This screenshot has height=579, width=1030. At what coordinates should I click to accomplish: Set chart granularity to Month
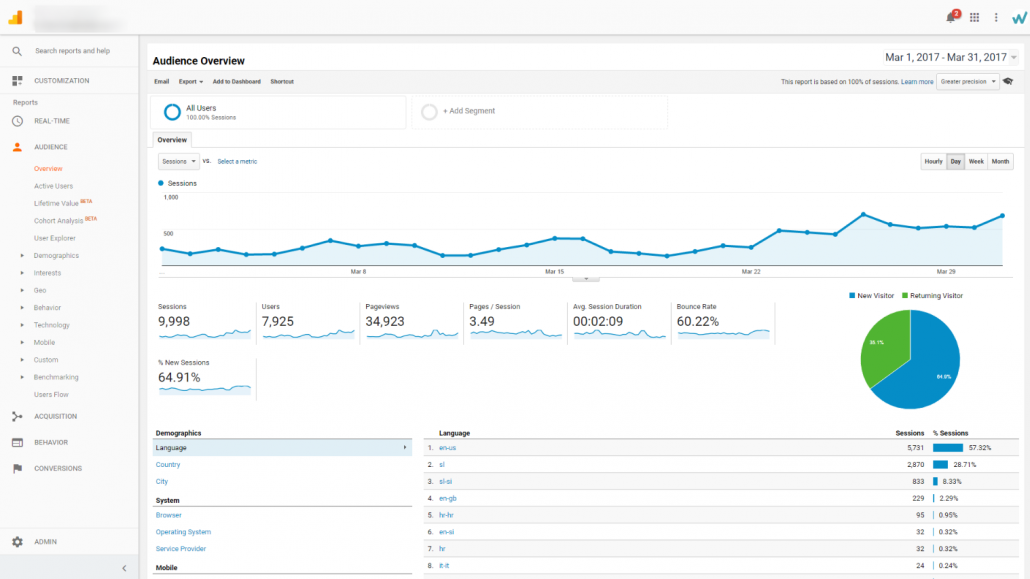pos(1000,161)
